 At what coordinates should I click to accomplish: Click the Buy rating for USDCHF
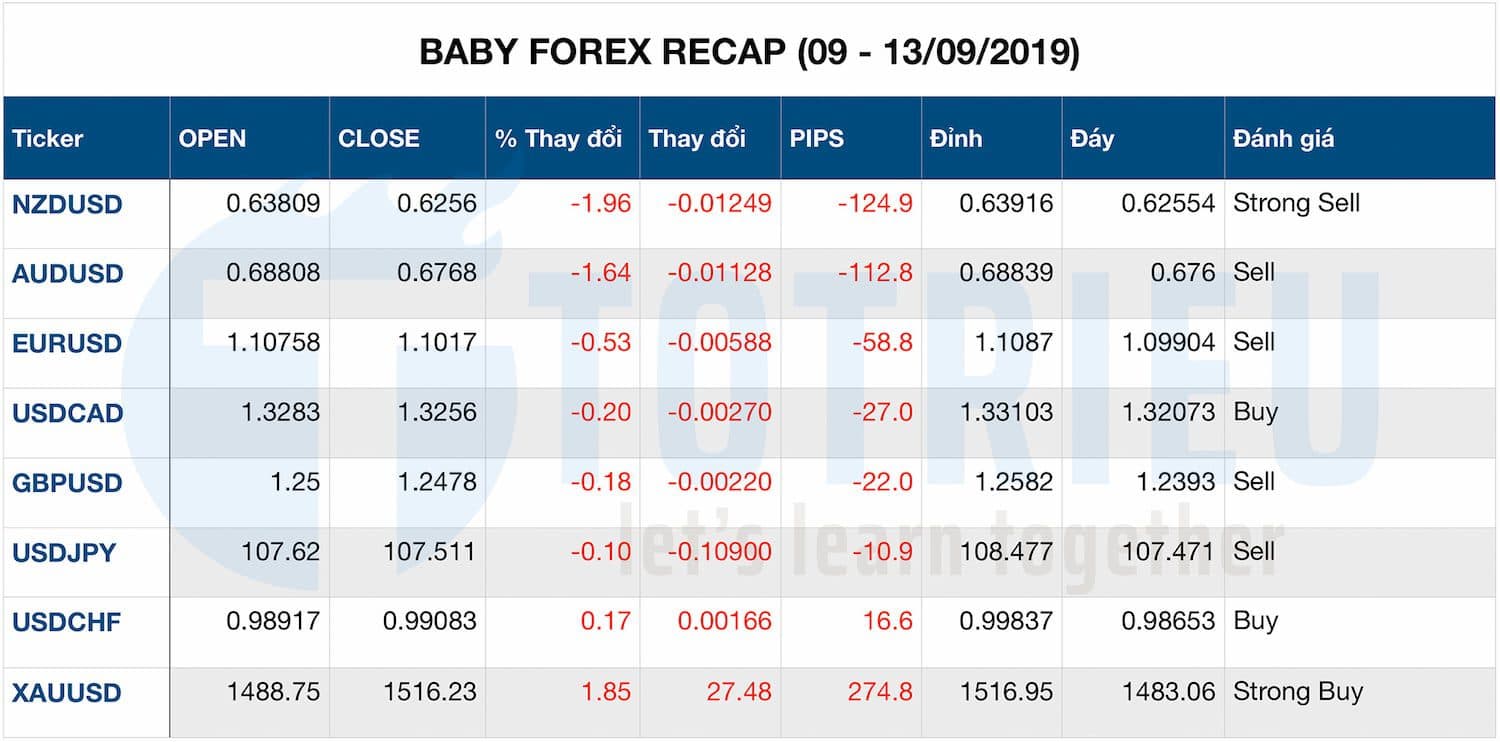tap(1251, 621)
